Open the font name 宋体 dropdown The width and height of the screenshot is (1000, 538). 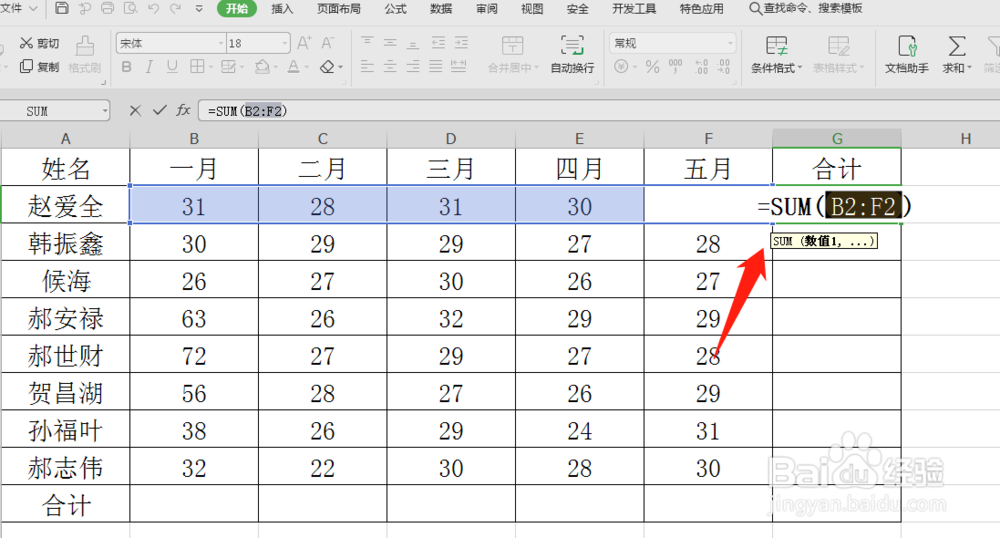pos(221,43)
